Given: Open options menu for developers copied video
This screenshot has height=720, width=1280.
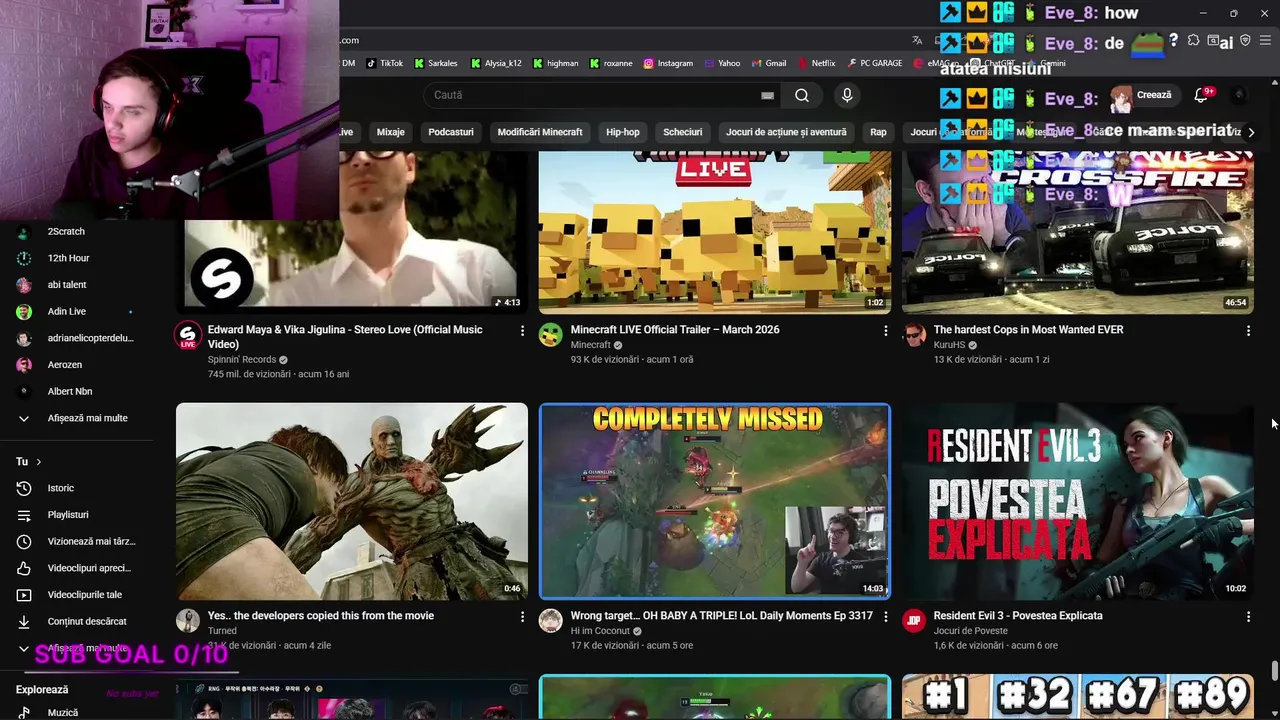Looking at the screenshot, I should (x=522, y=617).
